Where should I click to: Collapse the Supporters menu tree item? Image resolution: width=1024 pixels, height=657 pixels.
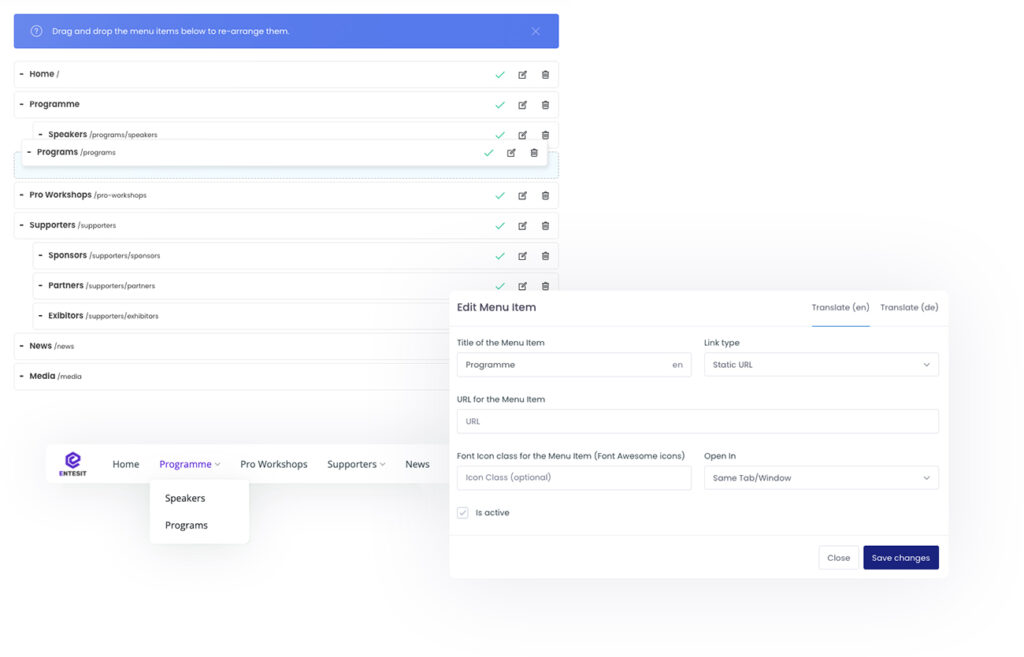click(x=22, y=226)
